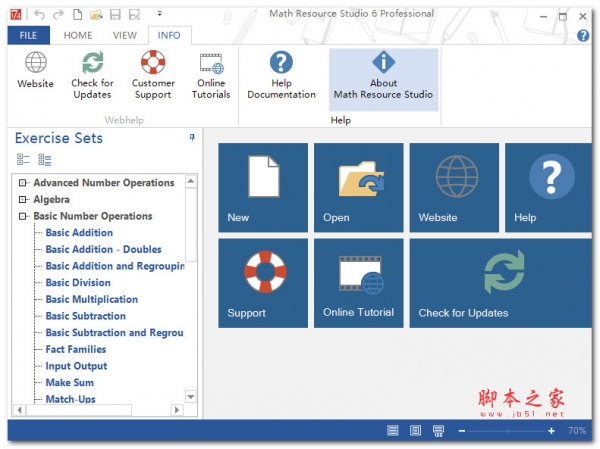
Task: Click the third view icon in status bar
Action: pyautogui.click(x=438, y=431)
